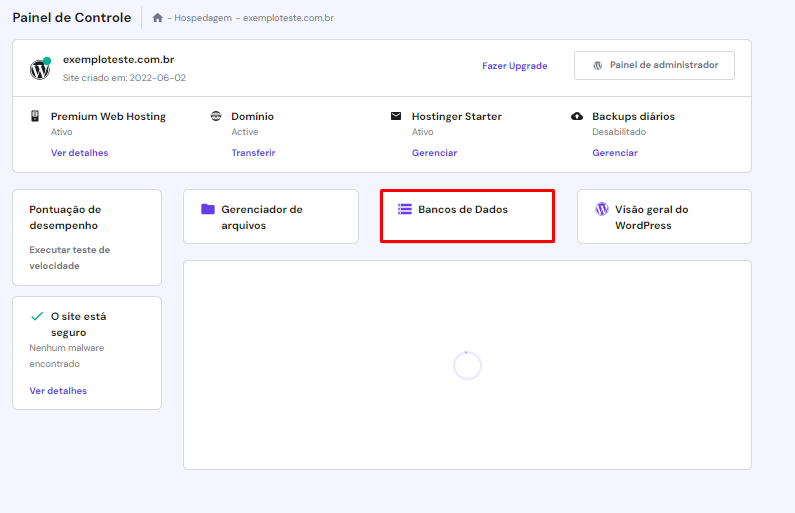Click the green checkmark site security icon
The height and width of the screenshot is (513, 795).
click(x=37, y=316)
